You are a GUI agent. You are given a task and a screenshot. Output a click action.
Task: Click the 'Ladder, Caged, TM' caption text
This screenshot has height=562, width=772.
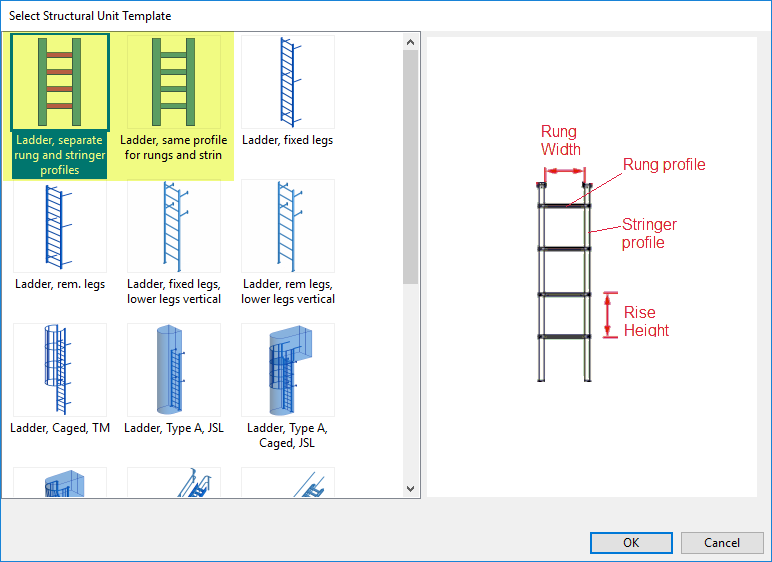coord(60,428)
